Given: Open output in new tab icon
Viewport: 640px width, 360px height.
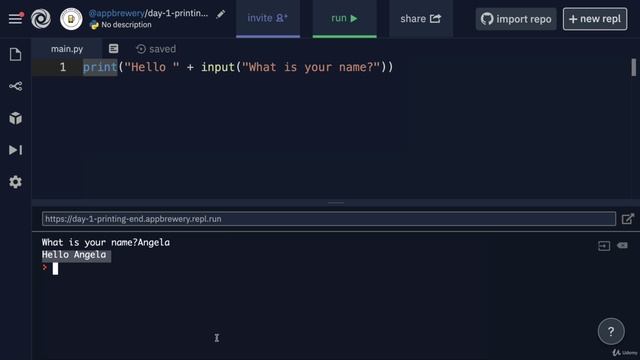Looking at the screenshot, I should click(628, 219).
